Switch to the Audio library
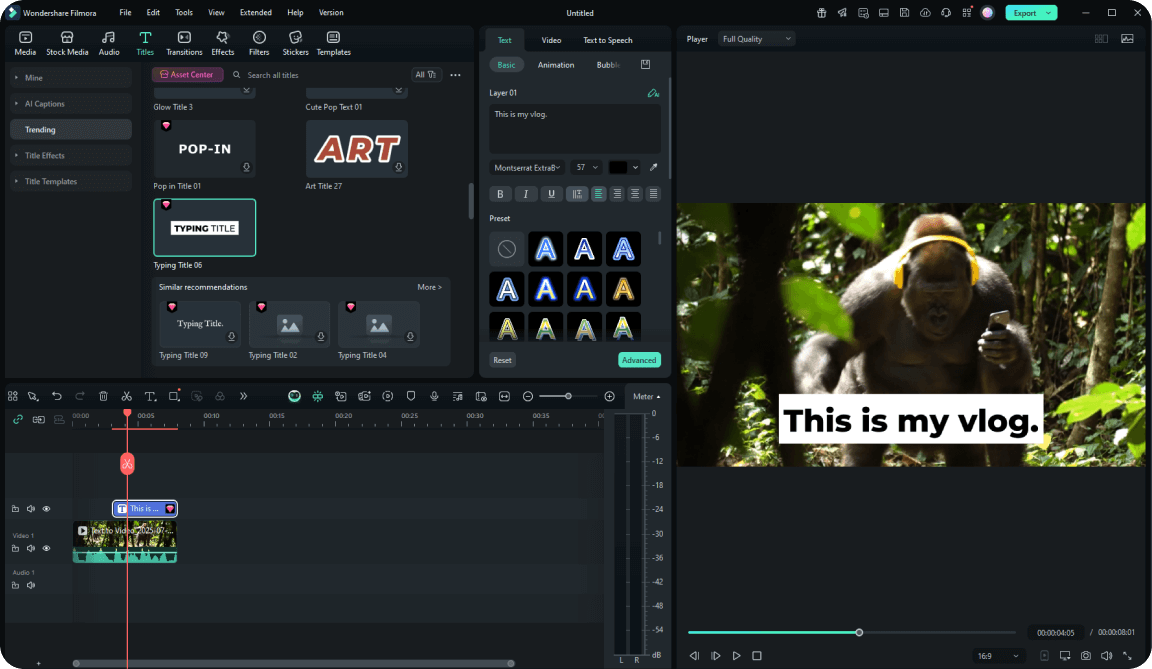Screen dimensions: 1152x669 (109, 43)
